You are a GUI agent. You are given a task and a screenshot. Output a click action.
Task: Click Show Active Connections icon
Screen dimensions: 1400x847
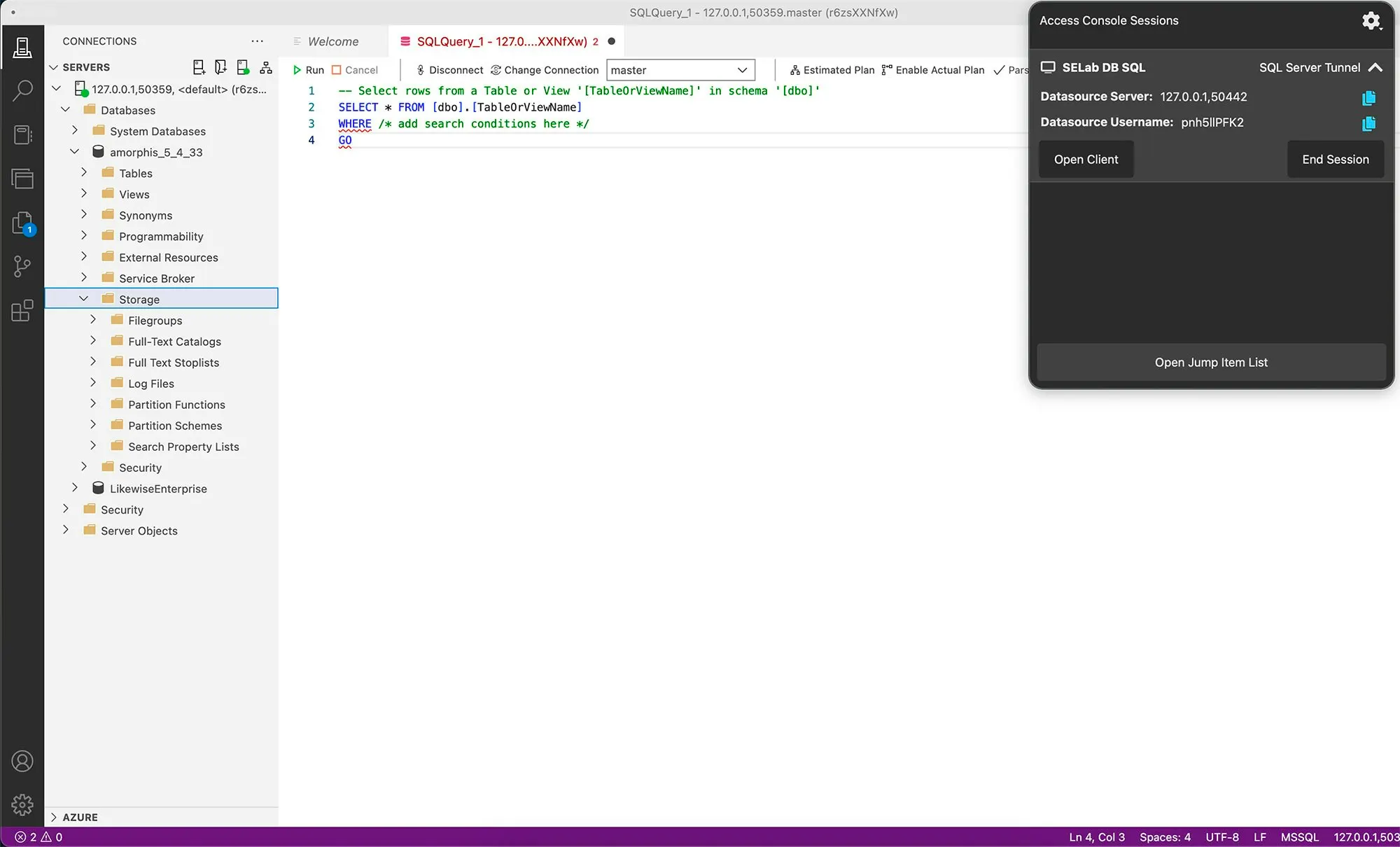click(x=243, y=67)
